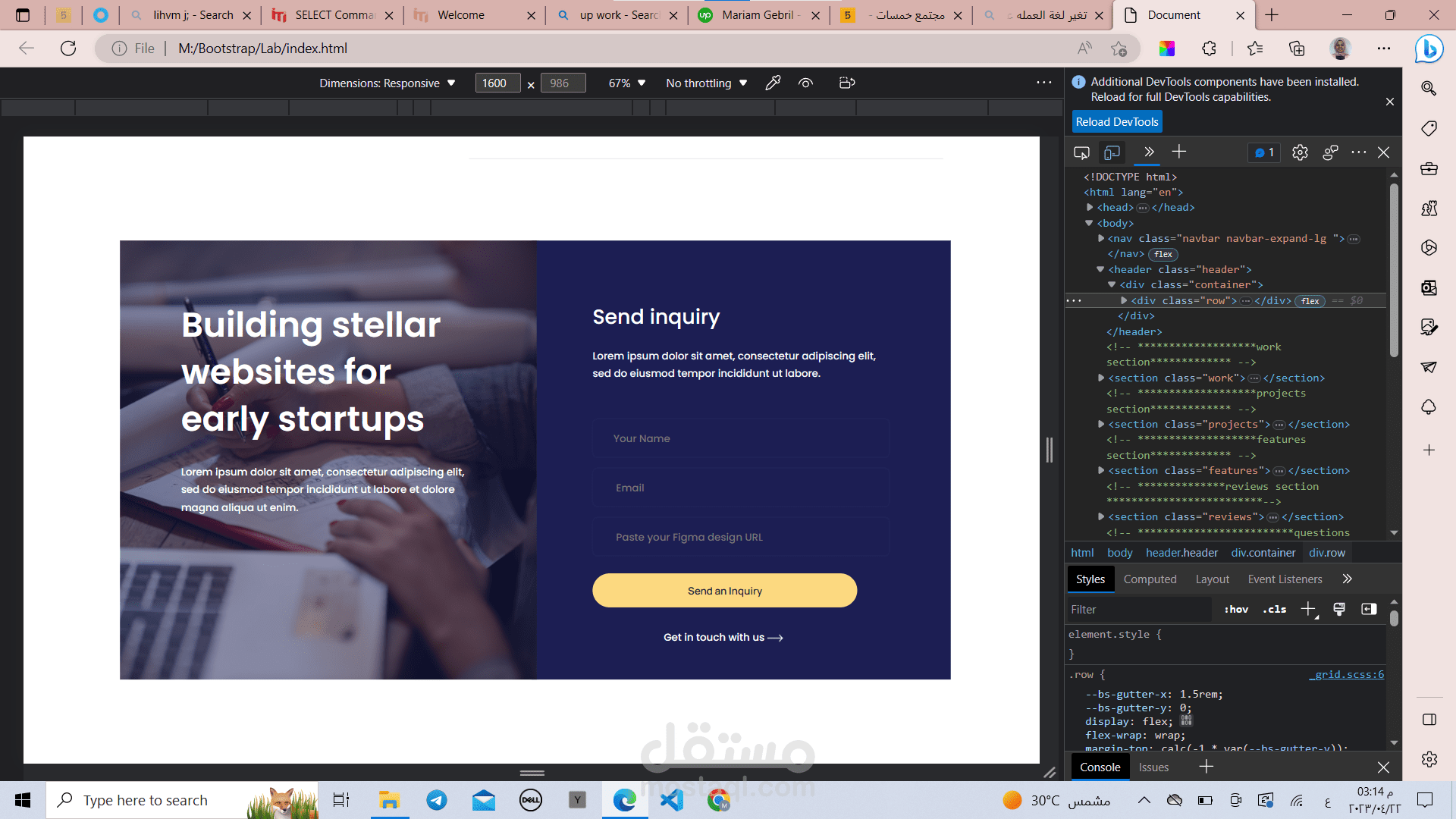
Task: Click the flexbox editor icon beside display
Action: click(x=1186, y=720)
